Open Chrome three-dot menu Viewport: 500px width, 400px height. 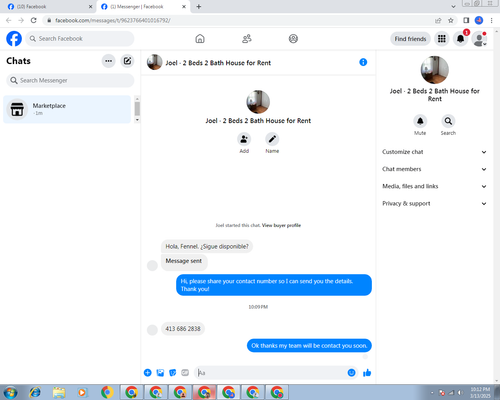pos(491,20)
